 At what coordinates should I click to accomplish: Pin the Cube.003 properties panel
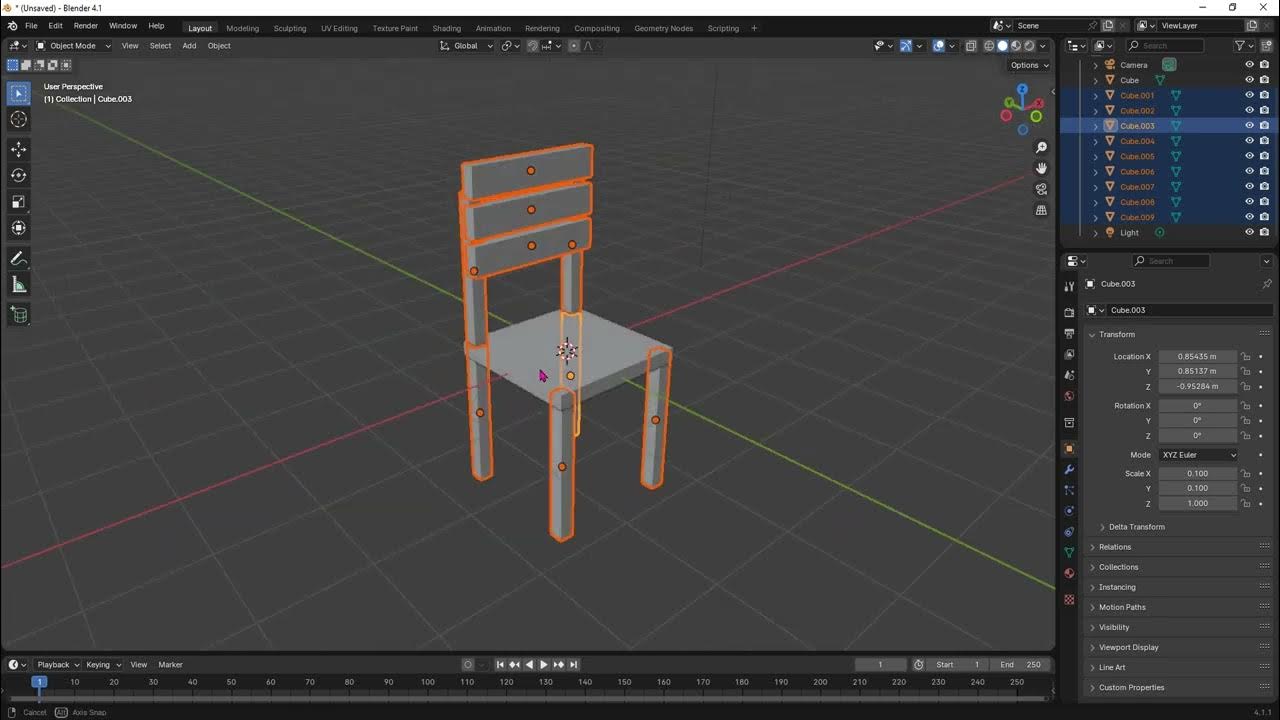pos(1266,284)
